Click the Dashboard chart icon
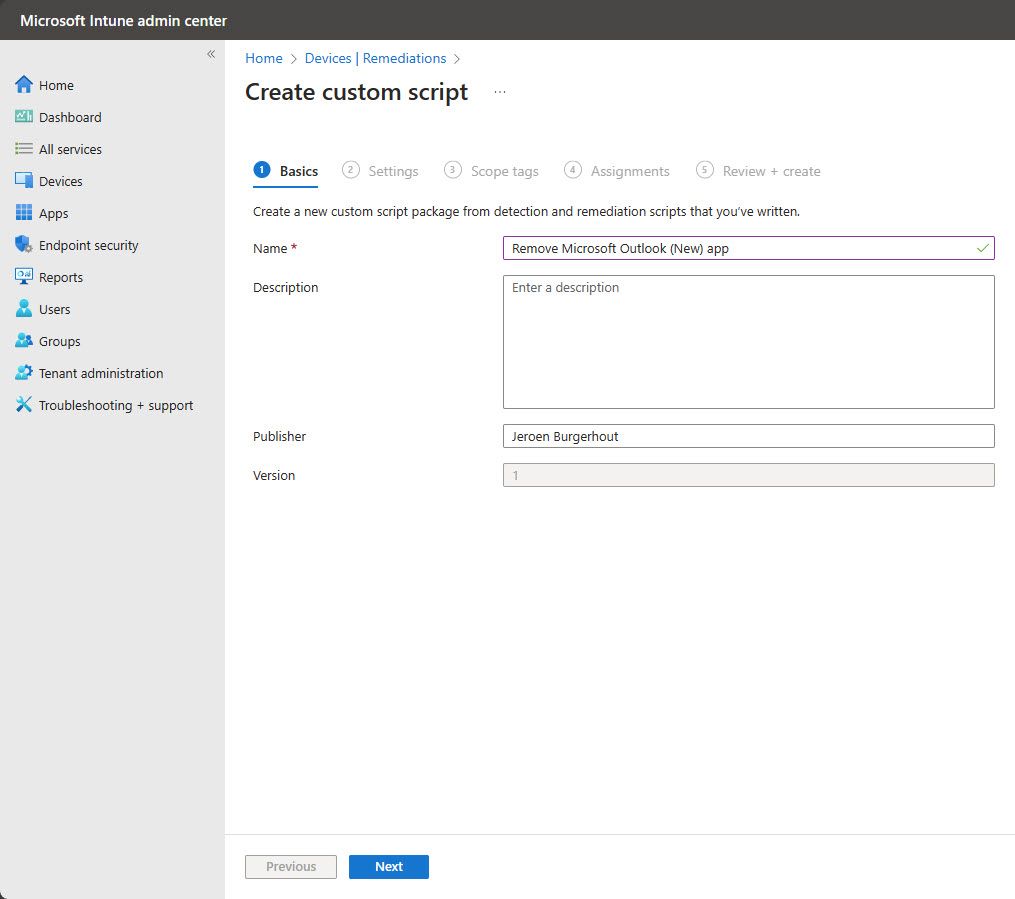 pyautogui.click(x=24, y=117)
